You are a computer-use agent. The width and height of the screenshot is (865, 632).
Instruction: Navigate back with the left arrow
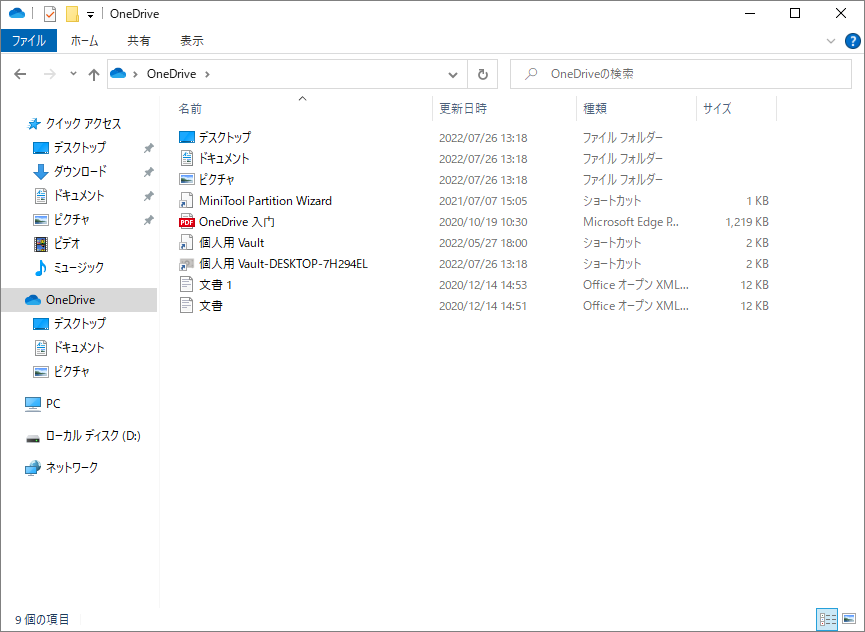(x=20, y=74)
